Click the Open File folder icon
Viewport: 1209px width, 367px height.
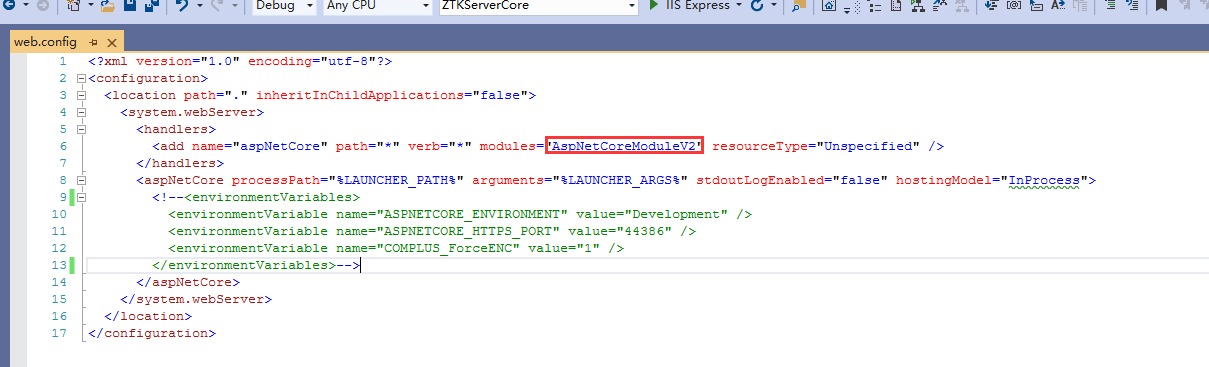(106, 5)
